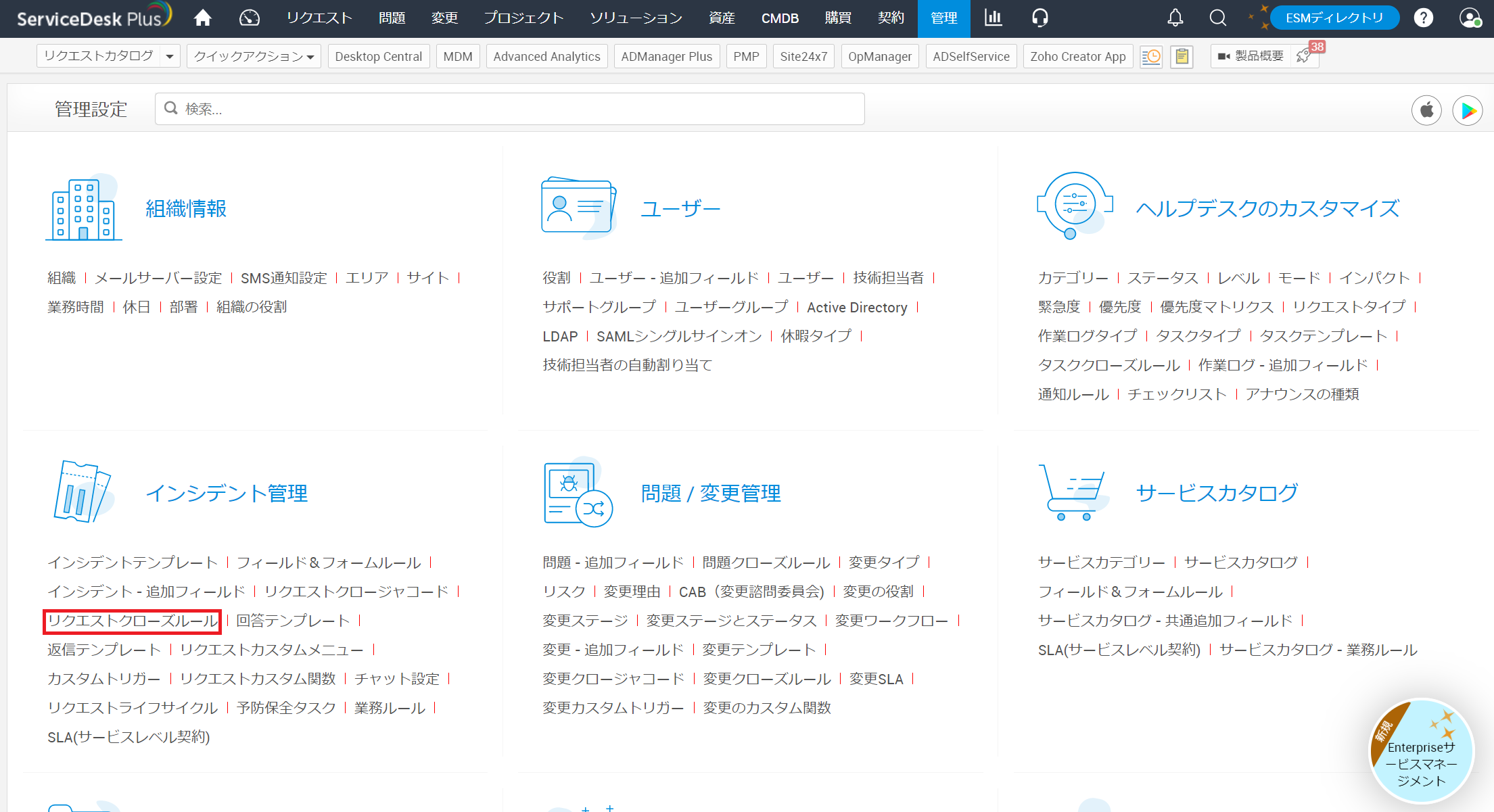1494x812 pixels.
Task: Open the リクエストクローズルール link
Action: pyautogui.click(x=133, y=621)
